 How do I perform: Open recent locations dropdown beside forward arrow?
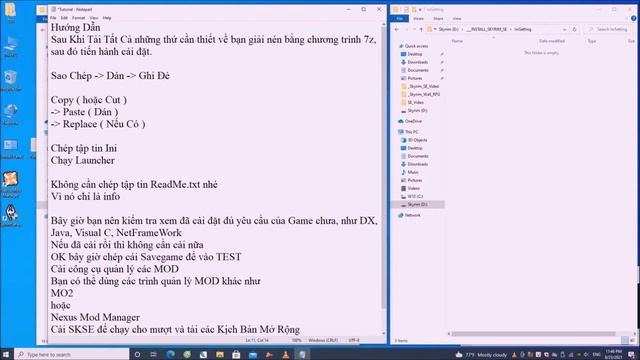[x=414, y=29]
